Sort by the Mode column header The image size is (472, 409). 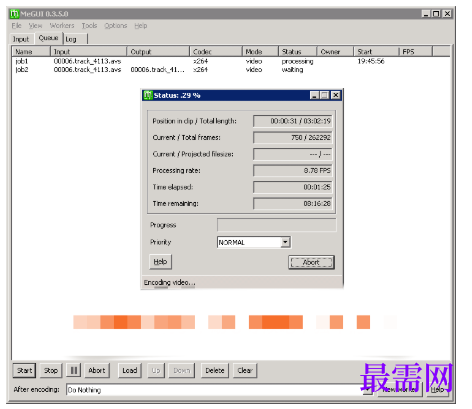[260, 52]
